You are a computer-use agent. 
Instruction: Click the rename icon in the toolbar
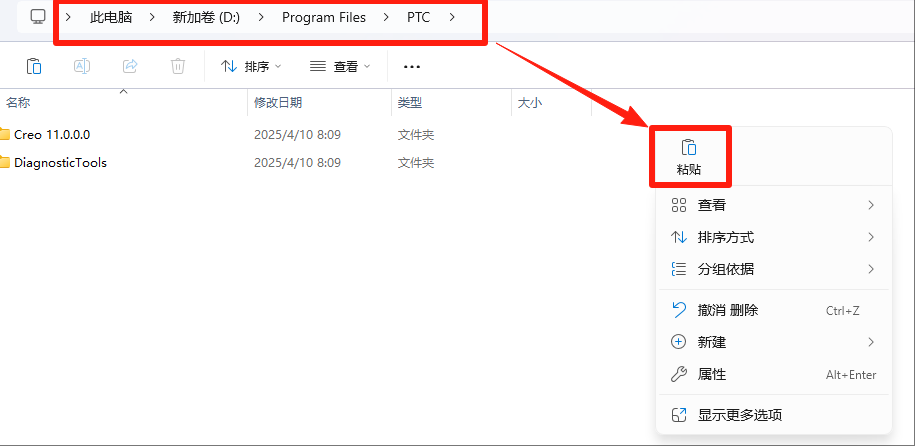click(82, 66)
